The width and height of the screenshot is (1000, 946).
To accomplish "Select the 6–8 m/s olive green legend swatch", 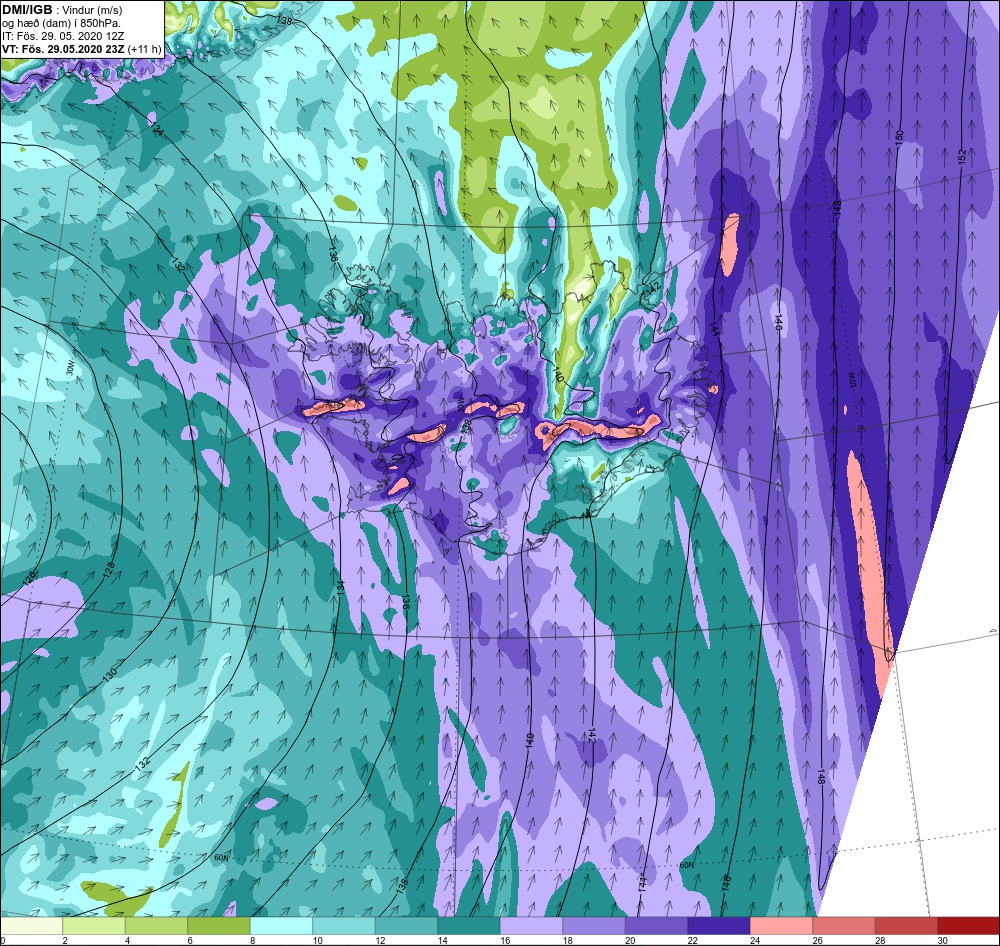I will click(219, 925).
